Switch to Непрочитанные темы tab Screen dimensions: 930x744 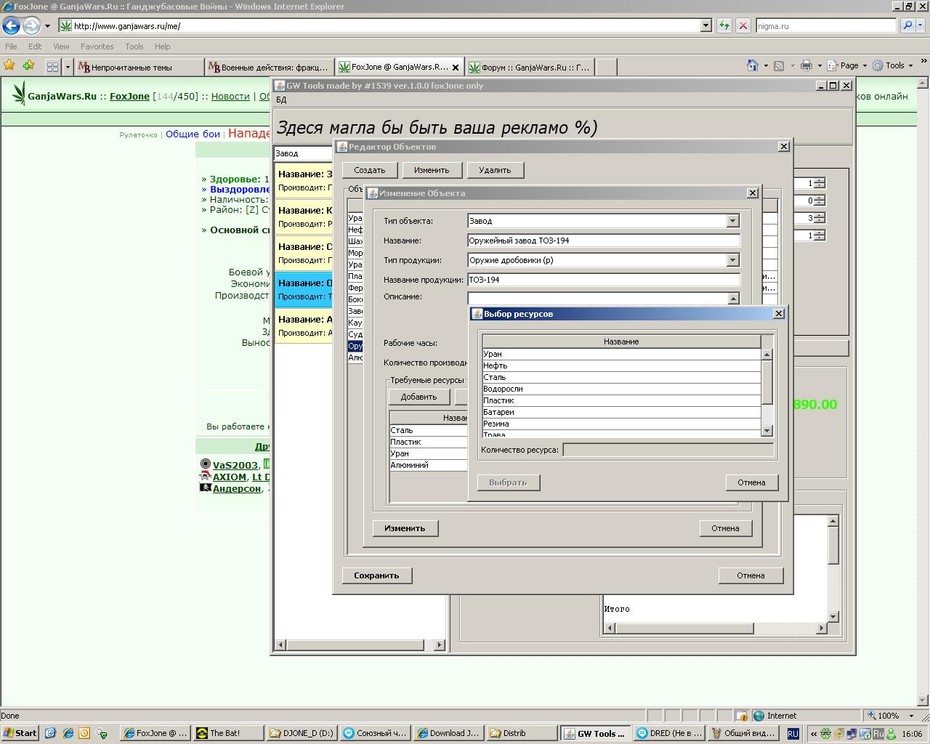point(139,67)
